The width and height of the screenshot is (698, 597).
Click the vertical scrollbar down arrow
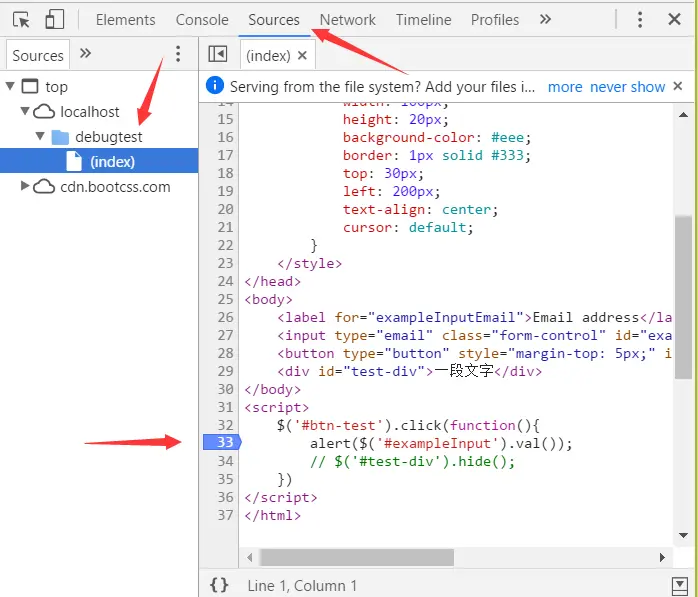point(683,535)
